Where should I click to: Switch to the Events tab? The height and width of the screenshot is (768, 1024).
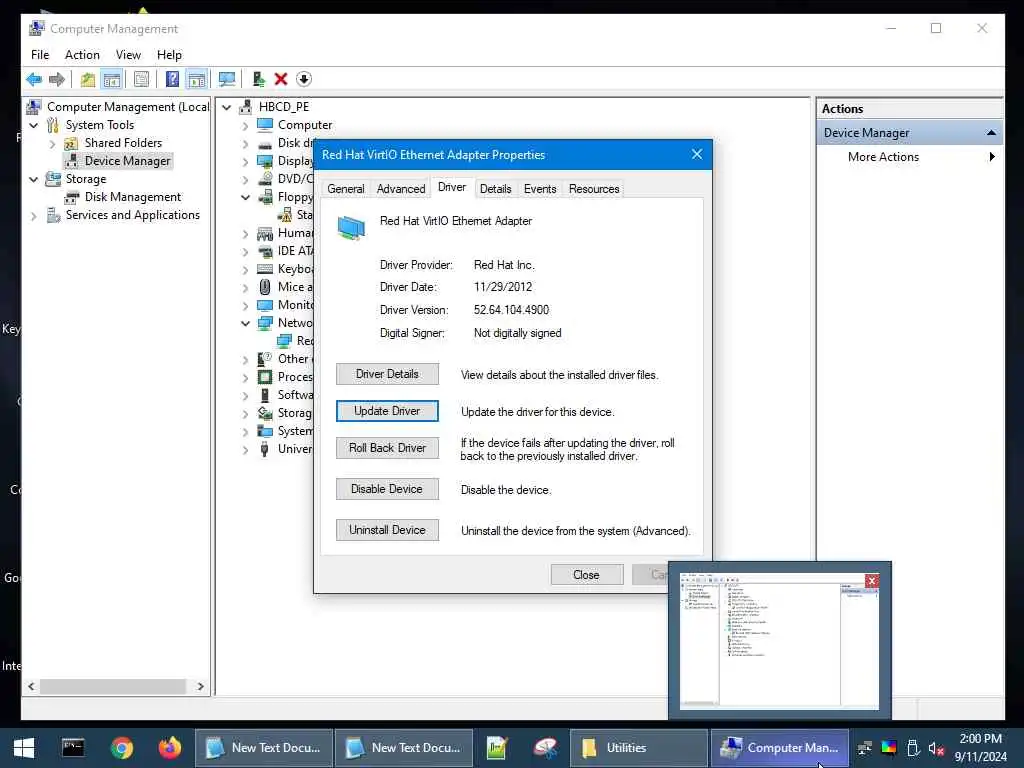[539, 189]
